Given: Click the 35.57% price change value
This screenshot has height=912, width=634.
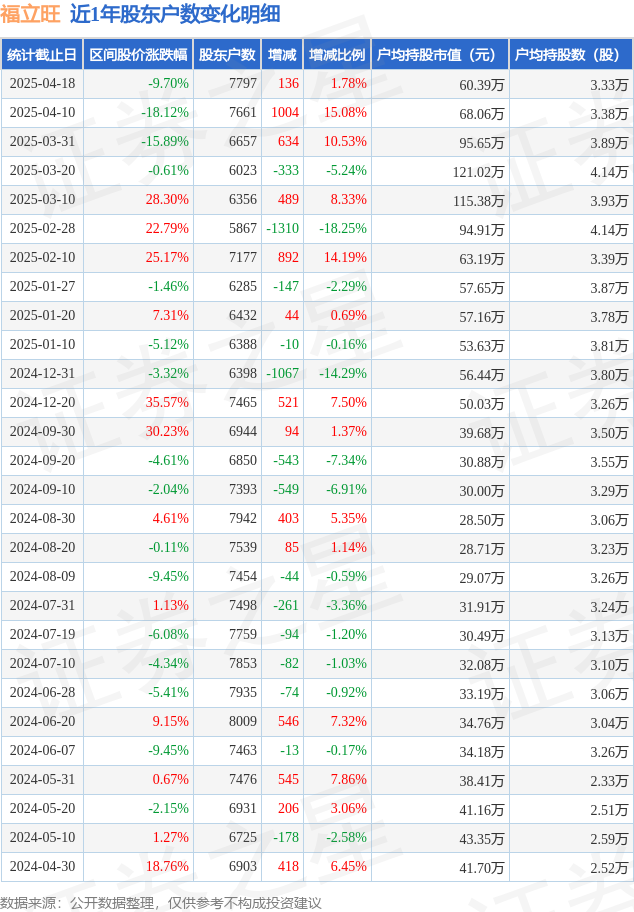Looking at the screenshot, I should tap(167, 402).
